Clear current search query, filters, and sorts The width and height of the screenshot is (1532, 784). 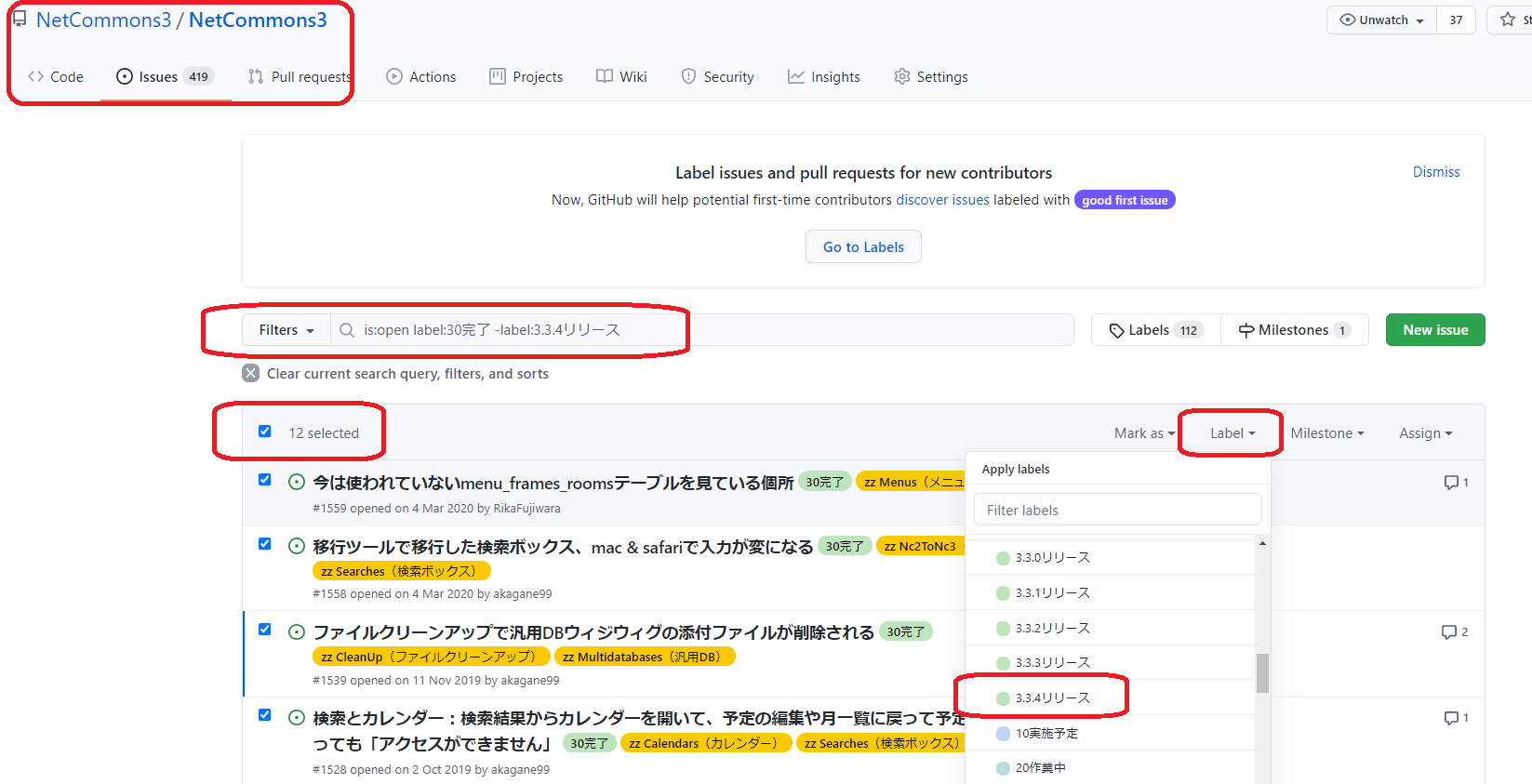click(x=395, y=373)
